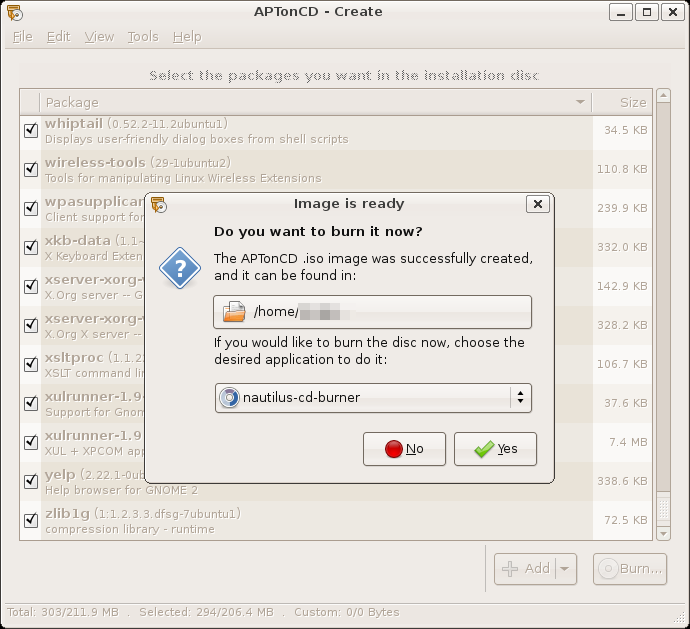Open the Help menu
The height and width of the screenshot is (629, 690).
[187, 37]
